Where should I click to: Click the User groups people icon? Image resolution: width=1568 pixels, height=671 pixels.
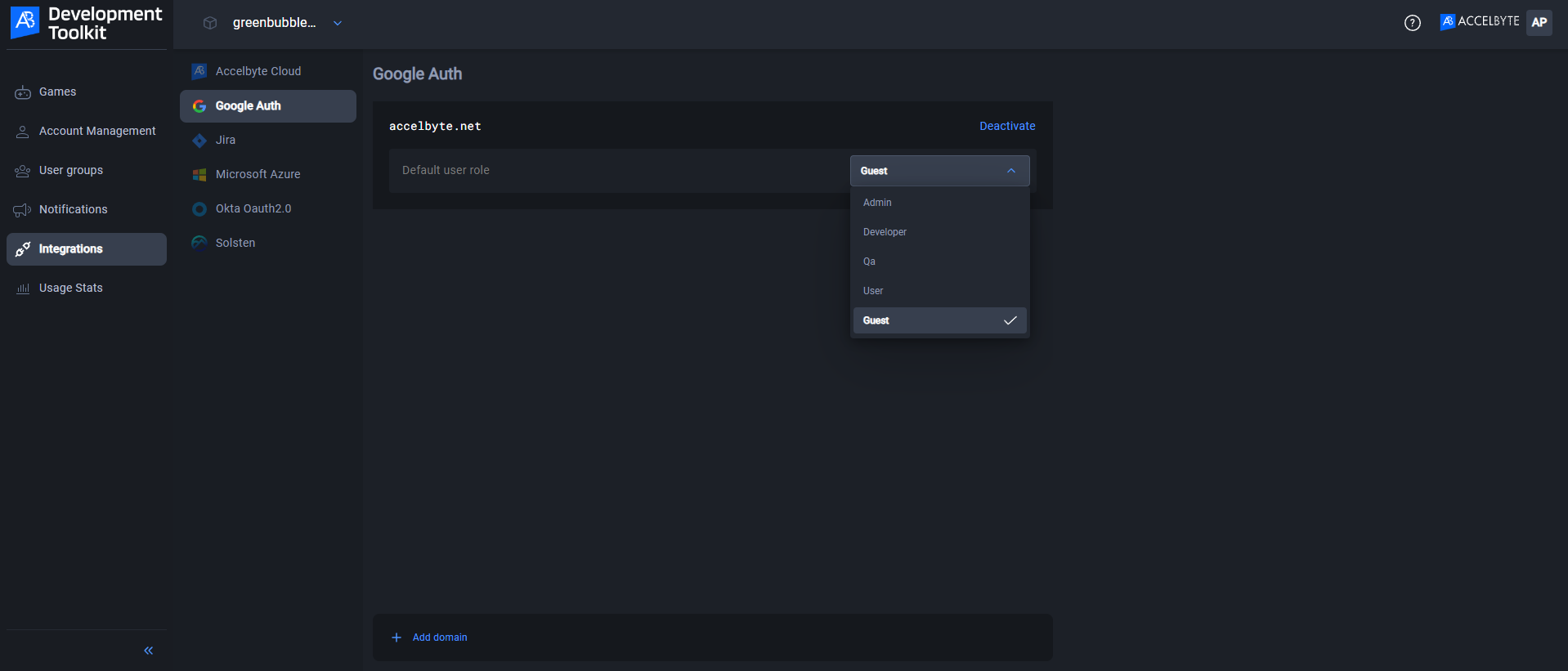coord(23,171)
